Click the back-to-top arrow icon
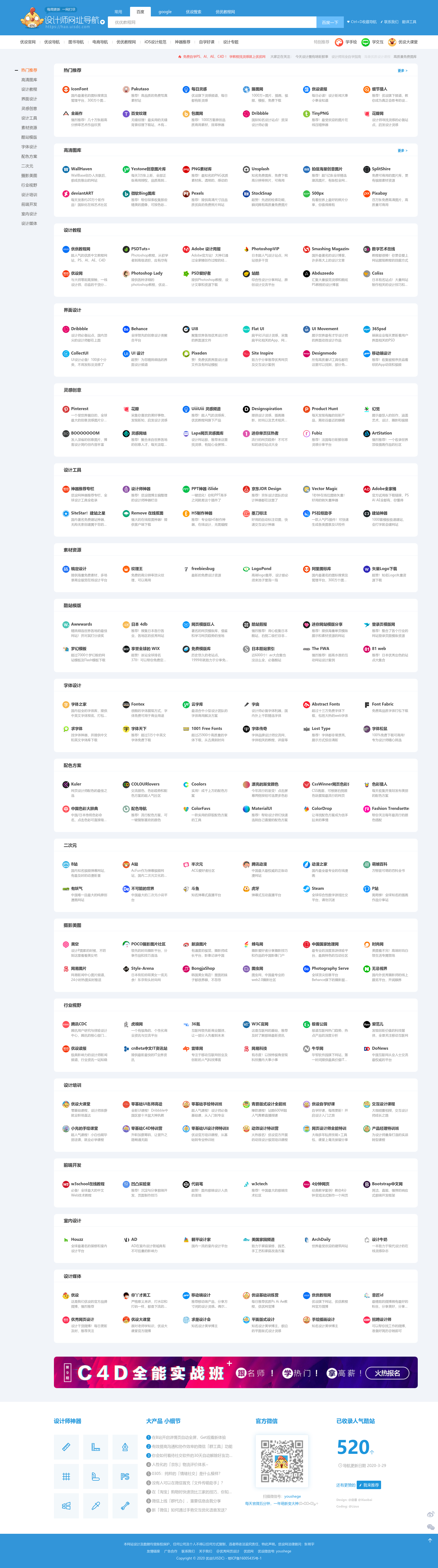 tap(430, 1540)
